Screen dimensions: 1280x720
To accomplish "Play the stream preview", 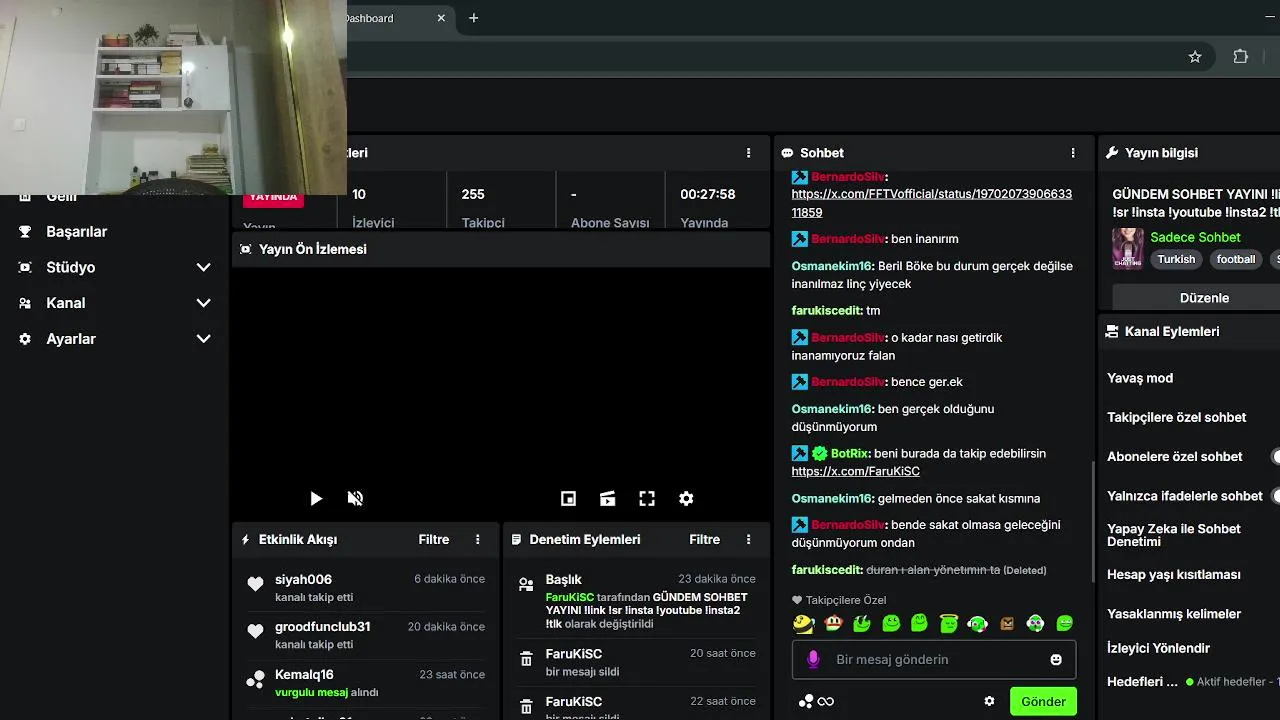I will pyautogui.click(x=316, y=498).
